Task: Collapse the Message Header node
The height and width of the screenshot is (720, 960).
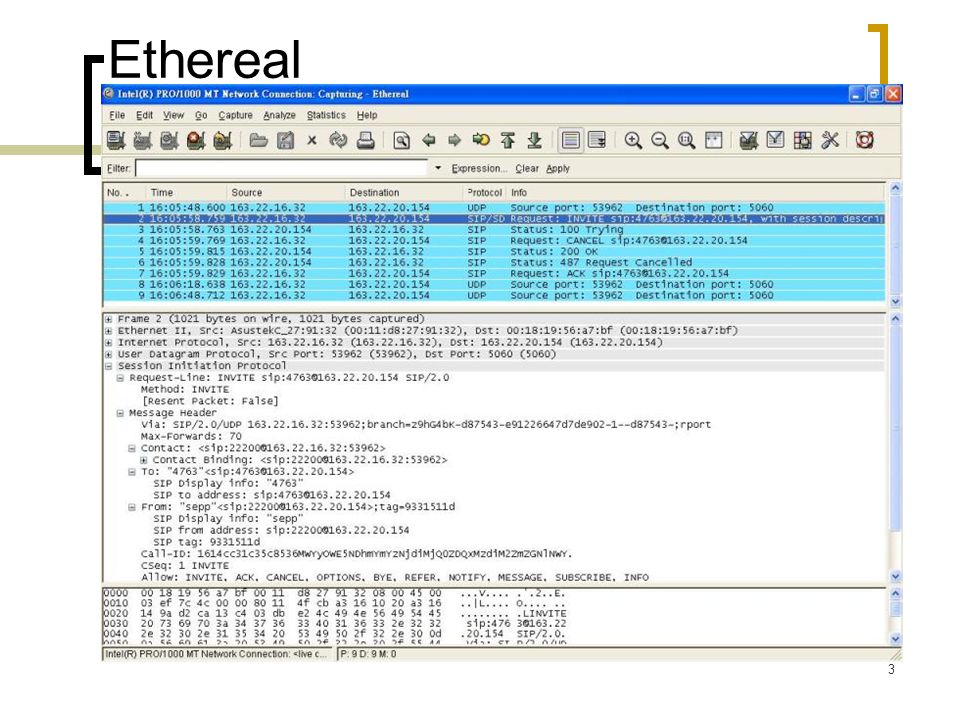Action: tap(121, 413)
